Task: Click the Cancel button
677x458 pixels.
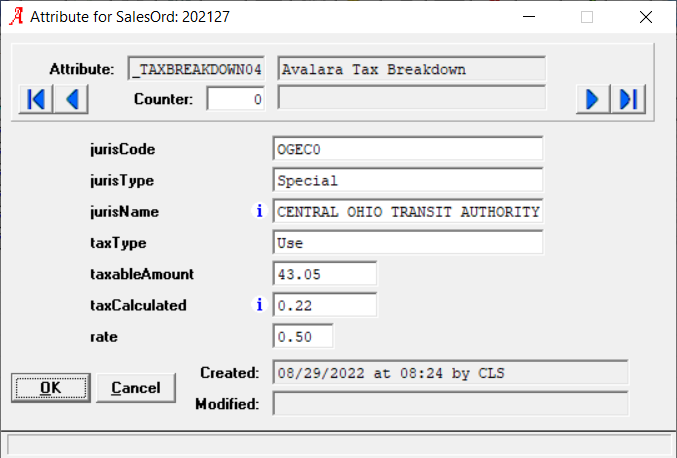Action: click(x=136, y=388)
